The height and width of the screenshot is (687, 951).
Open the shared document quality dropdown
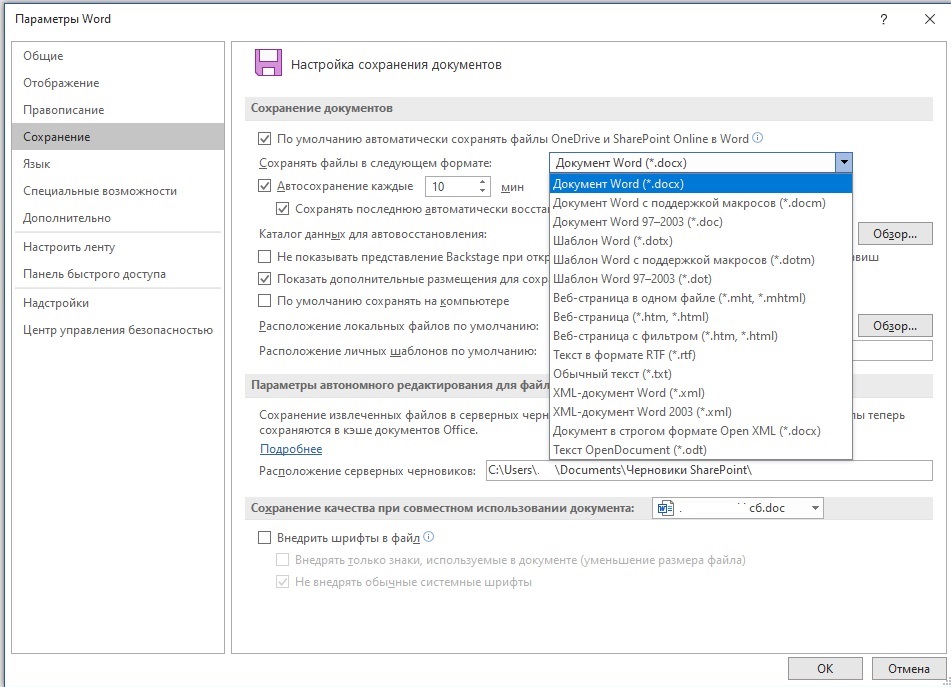click(815, 508)
